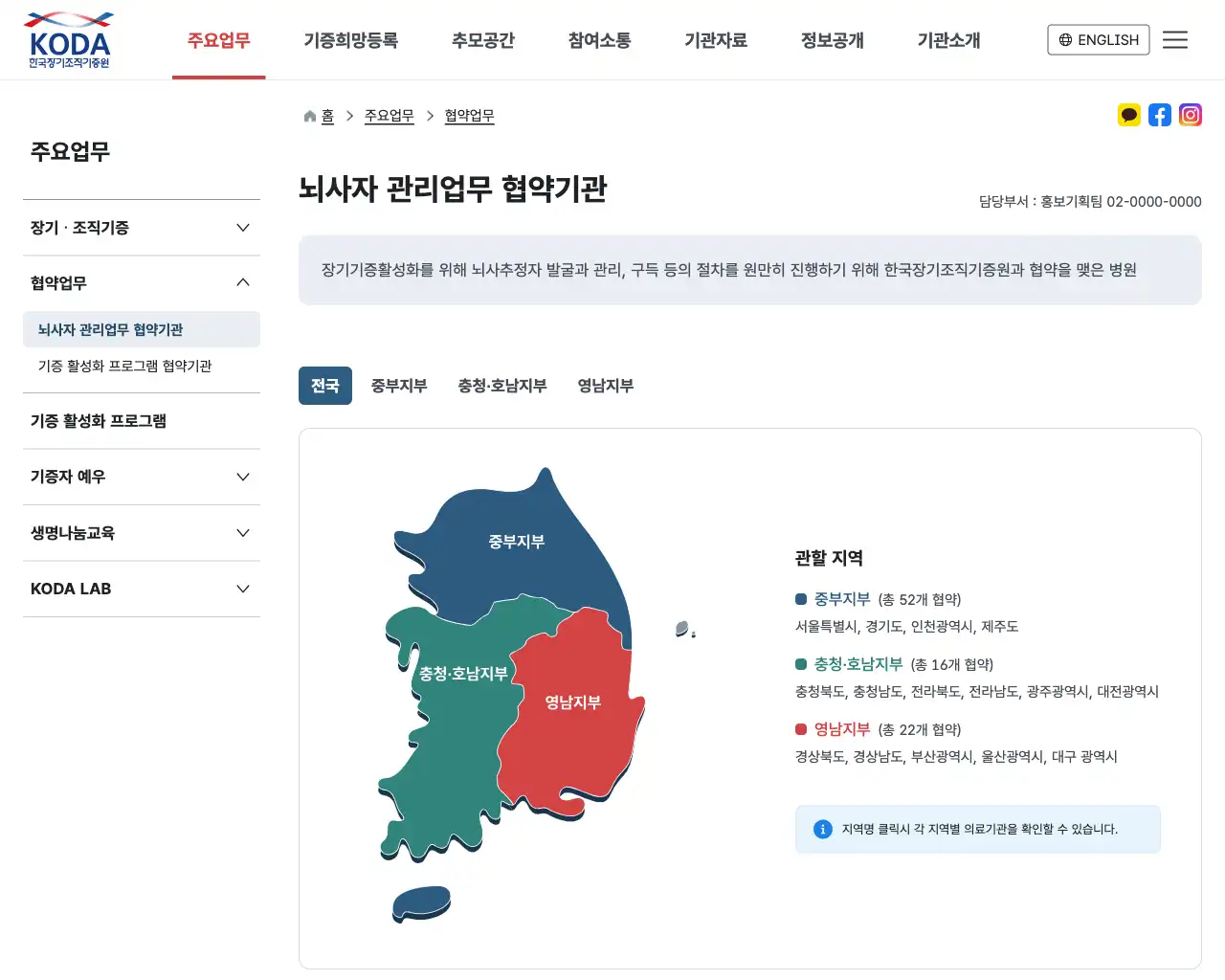Open 기증 활성화 프로그램 협약기관 sidebar link

[x=124, y=367]
